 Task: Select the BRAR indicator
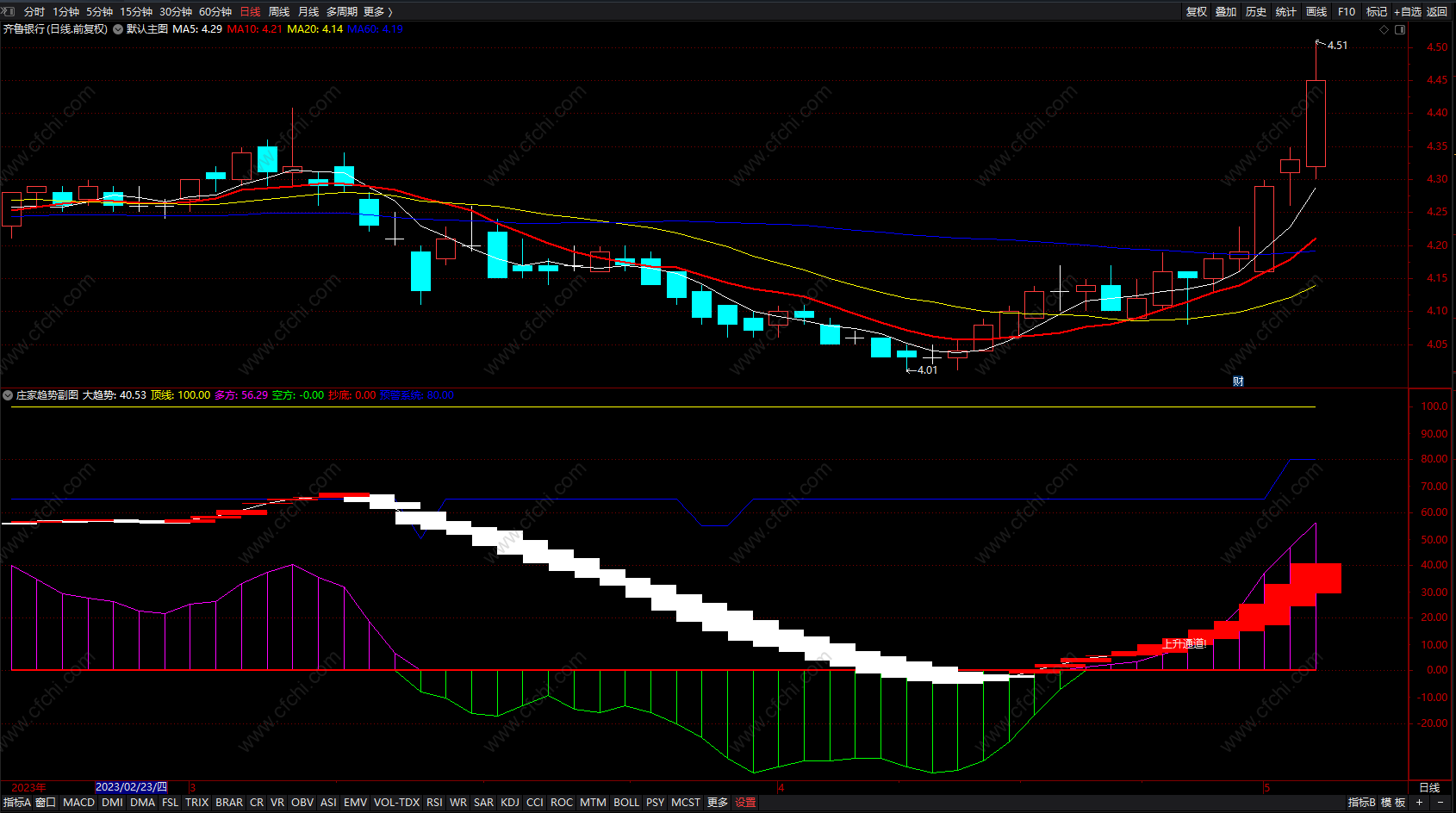tap(229, 802)
